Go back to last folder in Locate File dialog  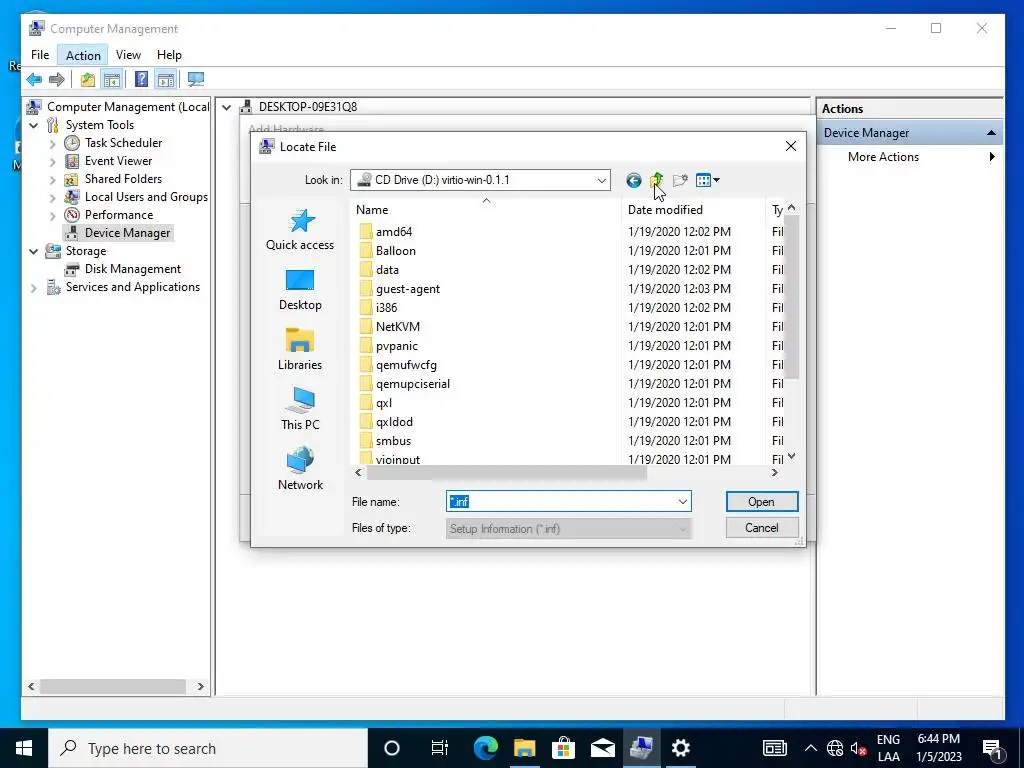click(633, 180)
